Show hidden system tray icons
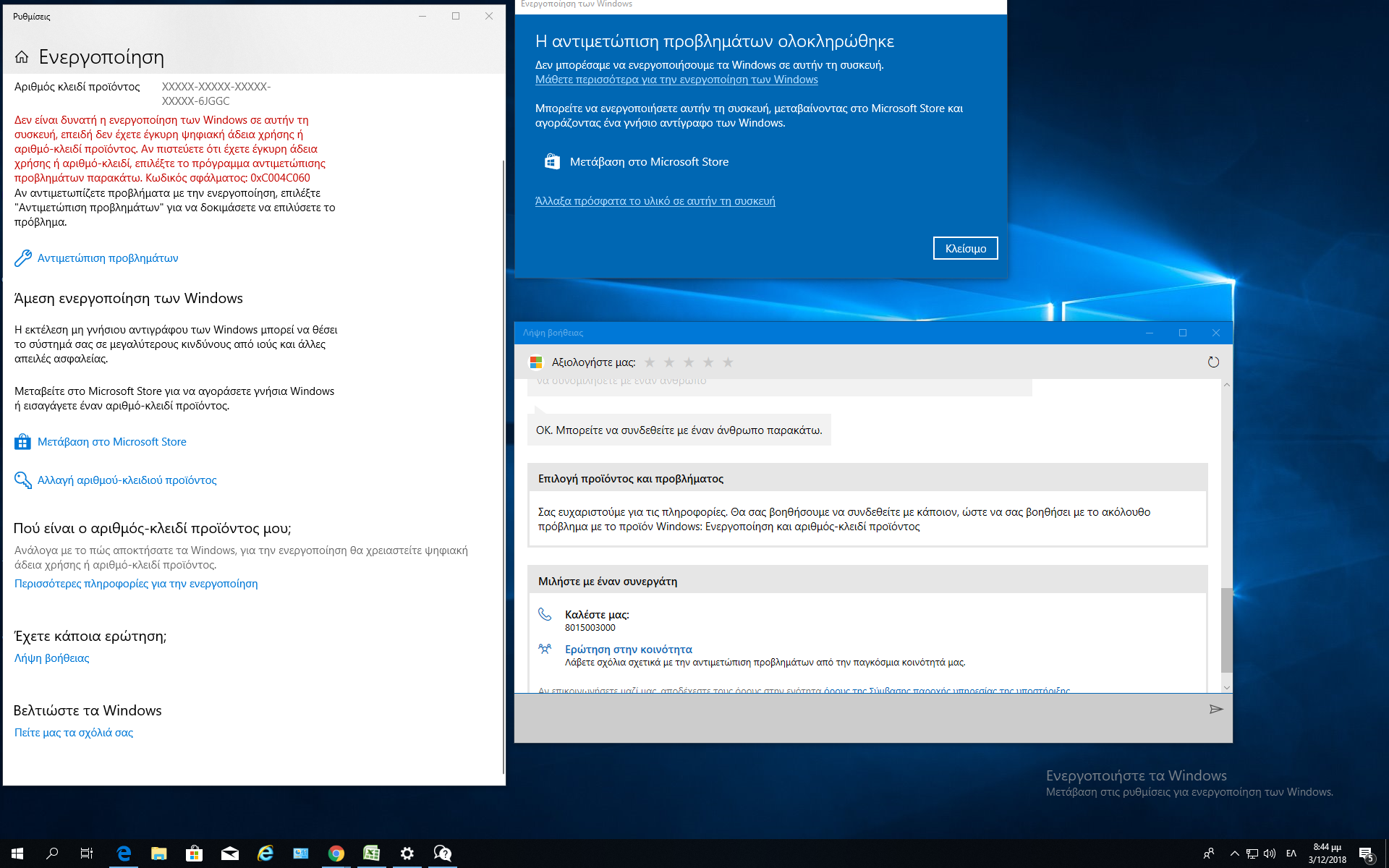The height and width of the screenshot is (868, 1389). pos(1234,854)
